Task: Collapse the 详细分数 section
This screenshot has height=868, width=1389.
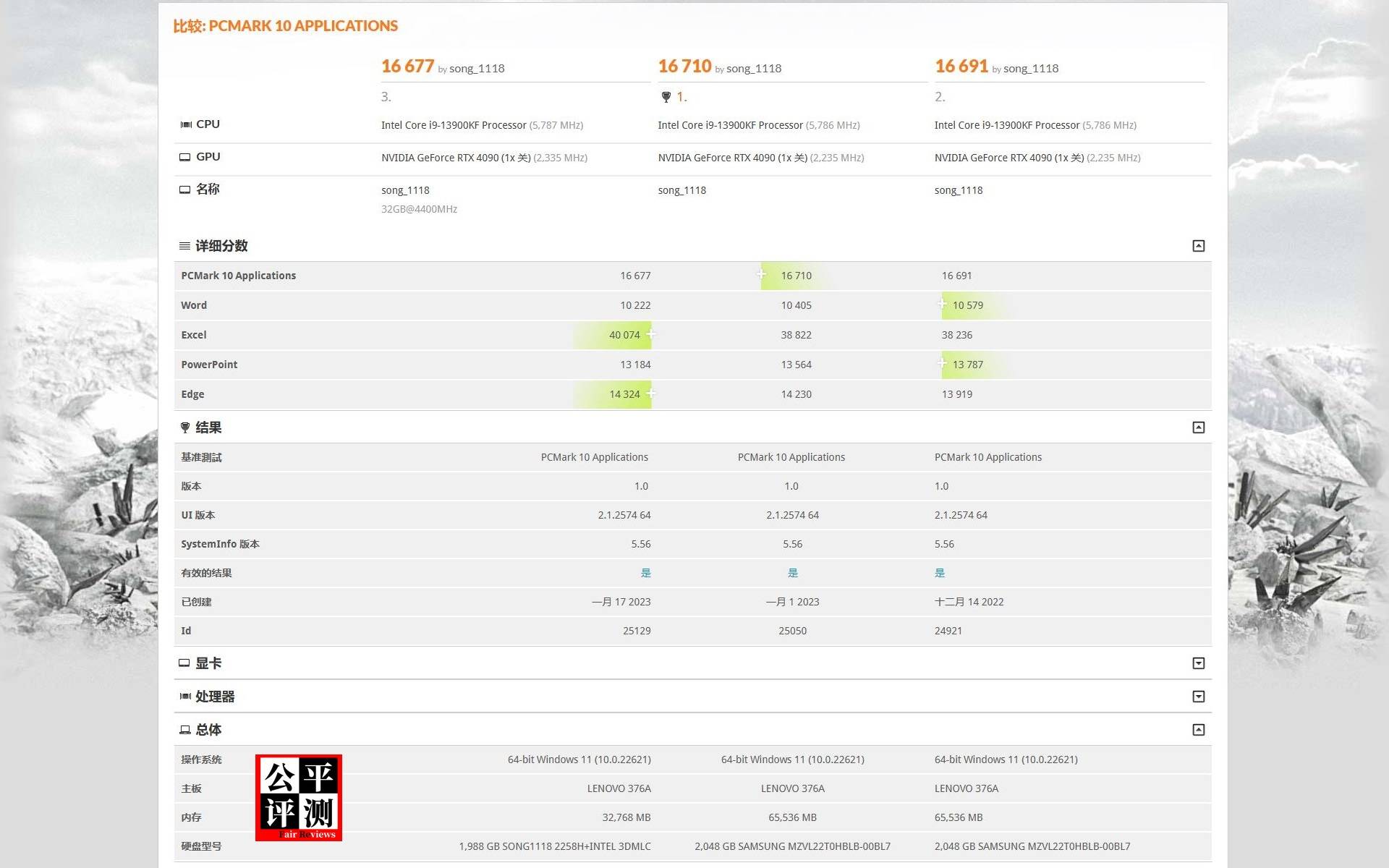Action: pyautogui.click(x=1198, y=246)
